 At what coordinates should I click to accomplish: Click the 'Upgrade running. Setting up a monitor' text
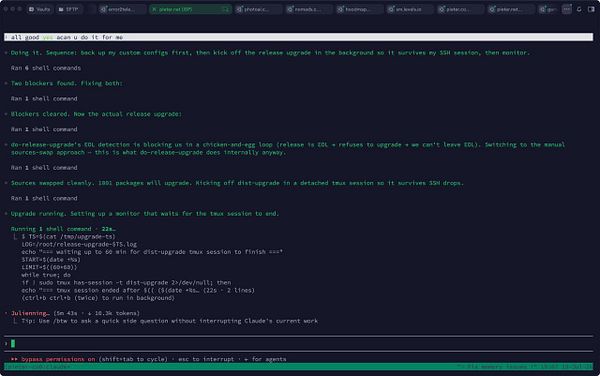coord(145,213)
